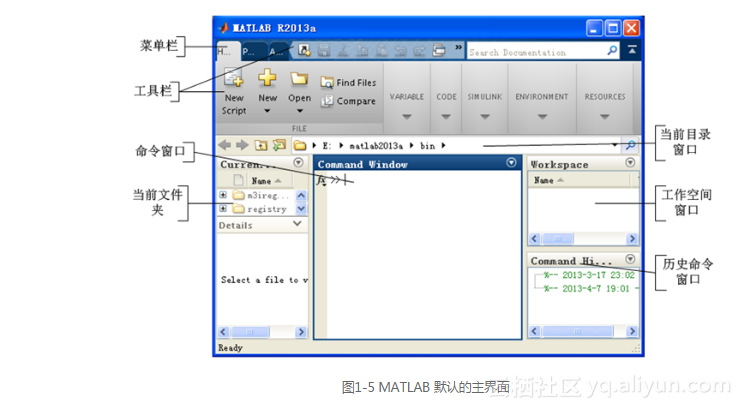Open the address bar history dropdown
742x409 pixels.
(x=614, y=145)
